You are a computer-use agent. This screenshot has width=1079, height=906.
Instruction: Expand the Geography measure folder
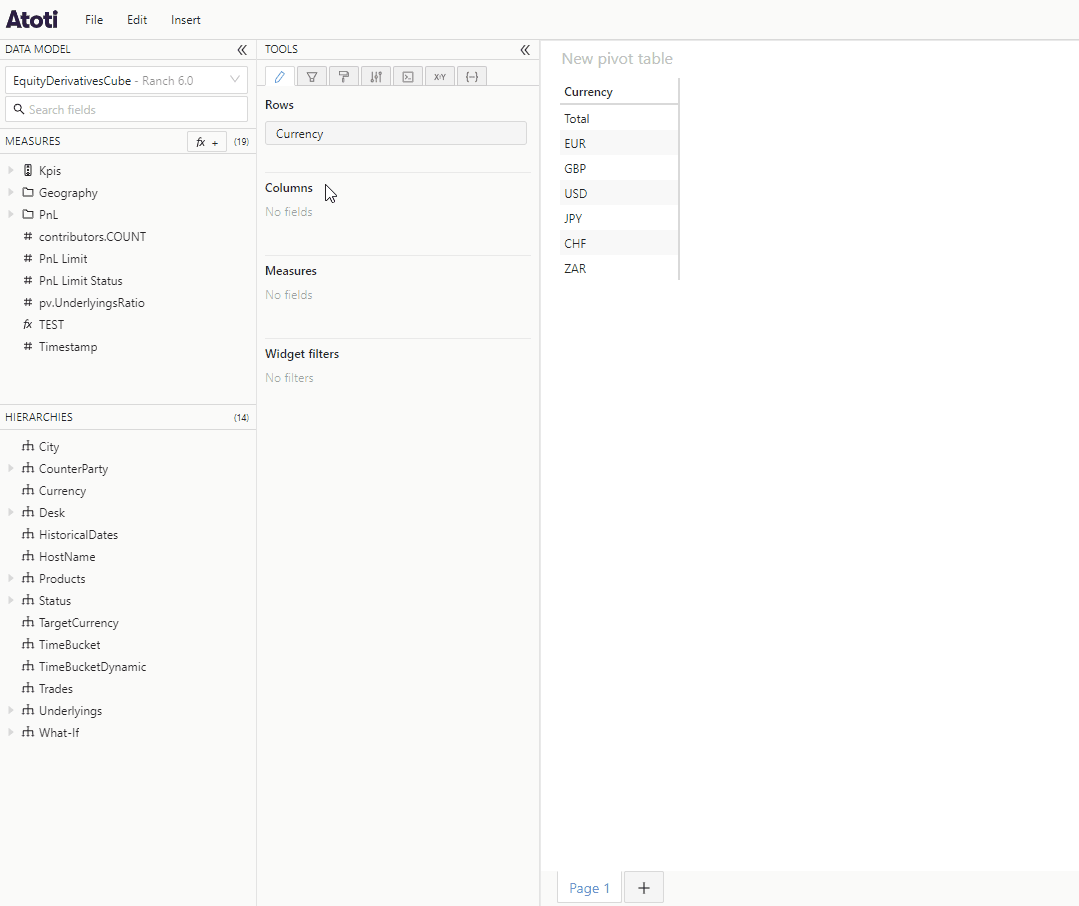(x=10, y=192)
